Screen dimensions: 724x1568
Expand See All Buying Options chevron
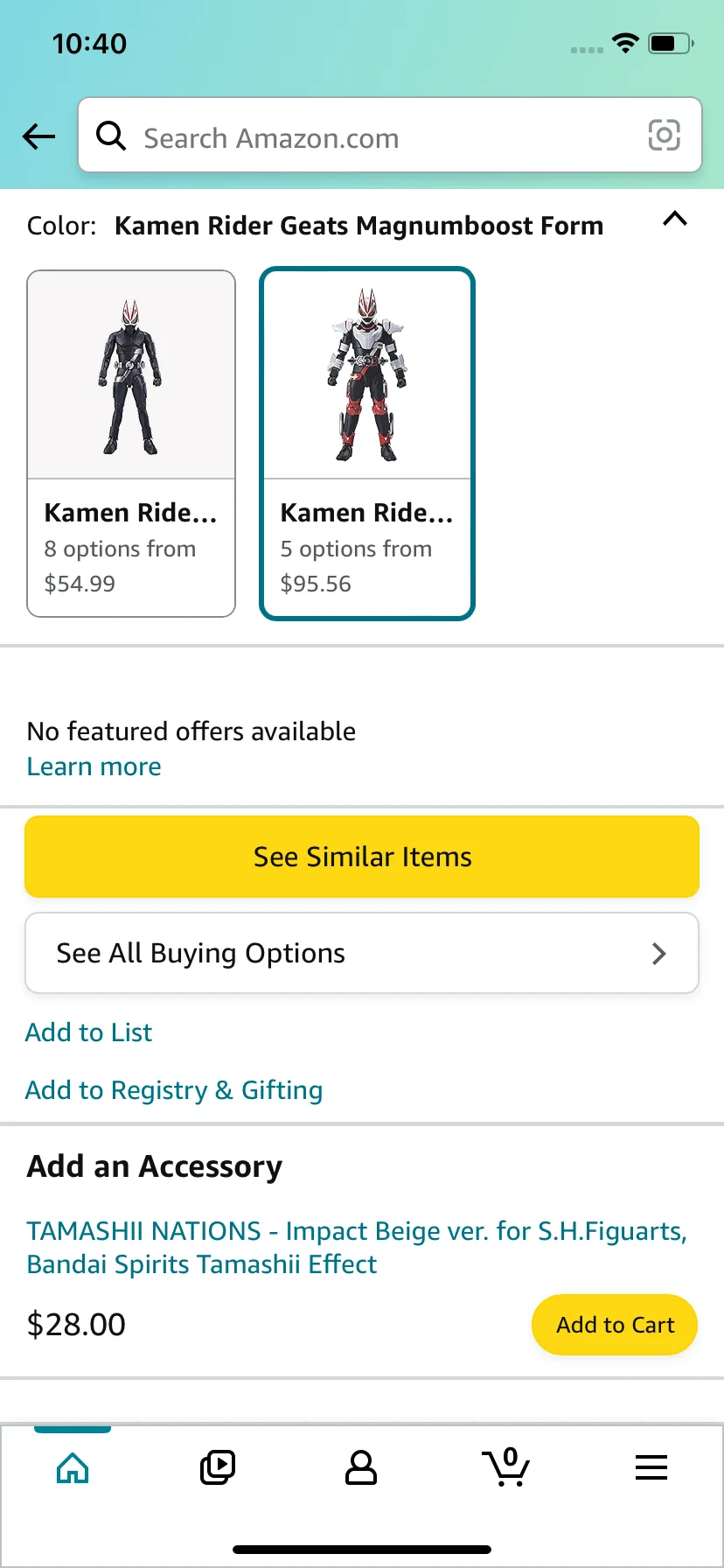659,954
